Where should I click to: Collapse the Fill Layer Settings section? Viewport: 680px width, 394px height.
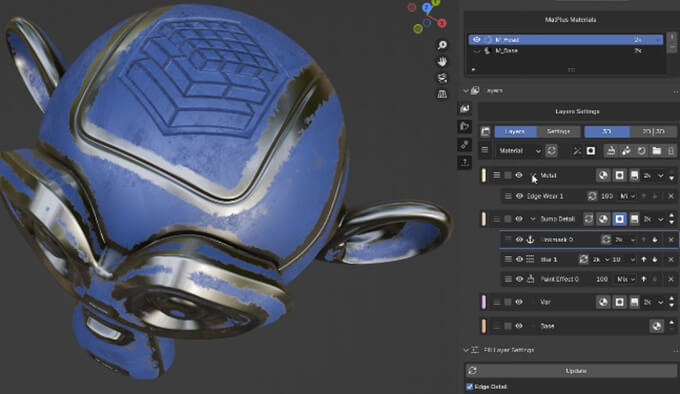click(x=466, y=350)
